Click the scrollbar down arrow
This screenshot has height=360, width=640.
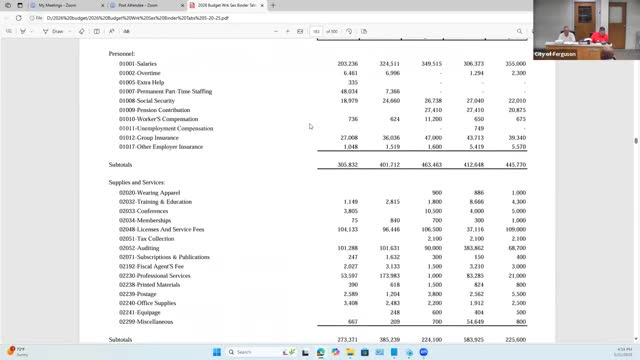(636, 339)
